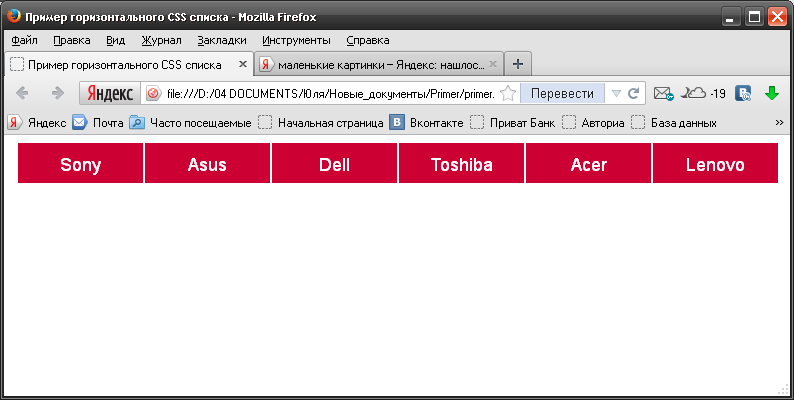Open the Файл menu

[24, 40]
